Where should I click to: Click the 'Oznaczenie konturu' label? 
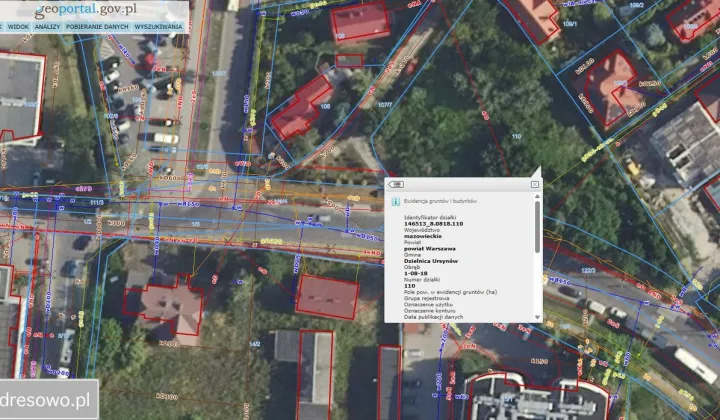click(x=430, y=311)
